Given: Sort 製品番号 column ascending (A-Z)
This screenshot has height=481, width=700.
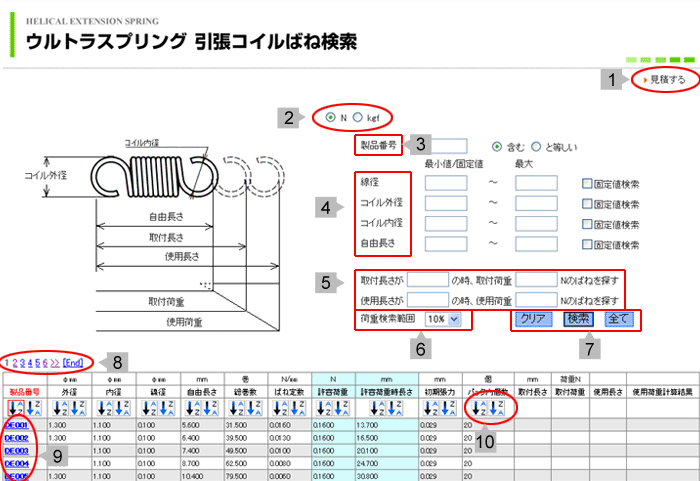Looking at the screenshot, I should tap(16, 408).
